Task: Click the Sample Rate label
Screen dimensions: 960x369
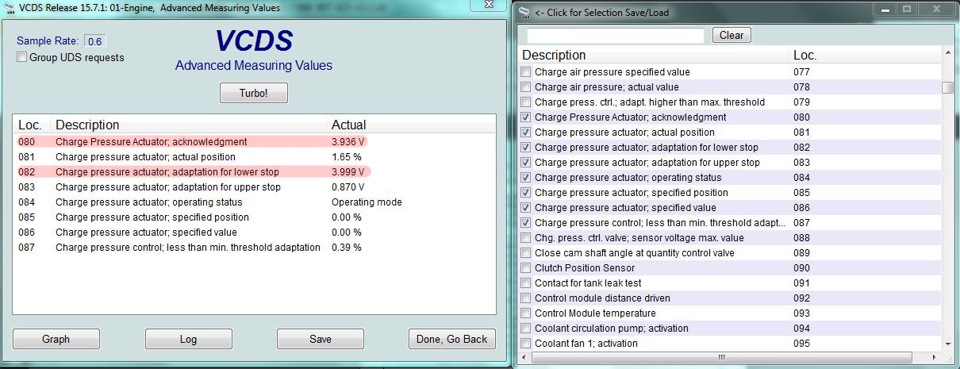Action: point(48,41)
